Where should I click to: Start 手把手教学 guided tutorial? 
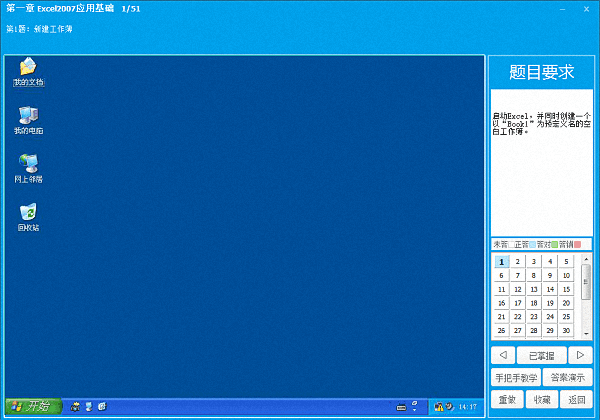516,378
